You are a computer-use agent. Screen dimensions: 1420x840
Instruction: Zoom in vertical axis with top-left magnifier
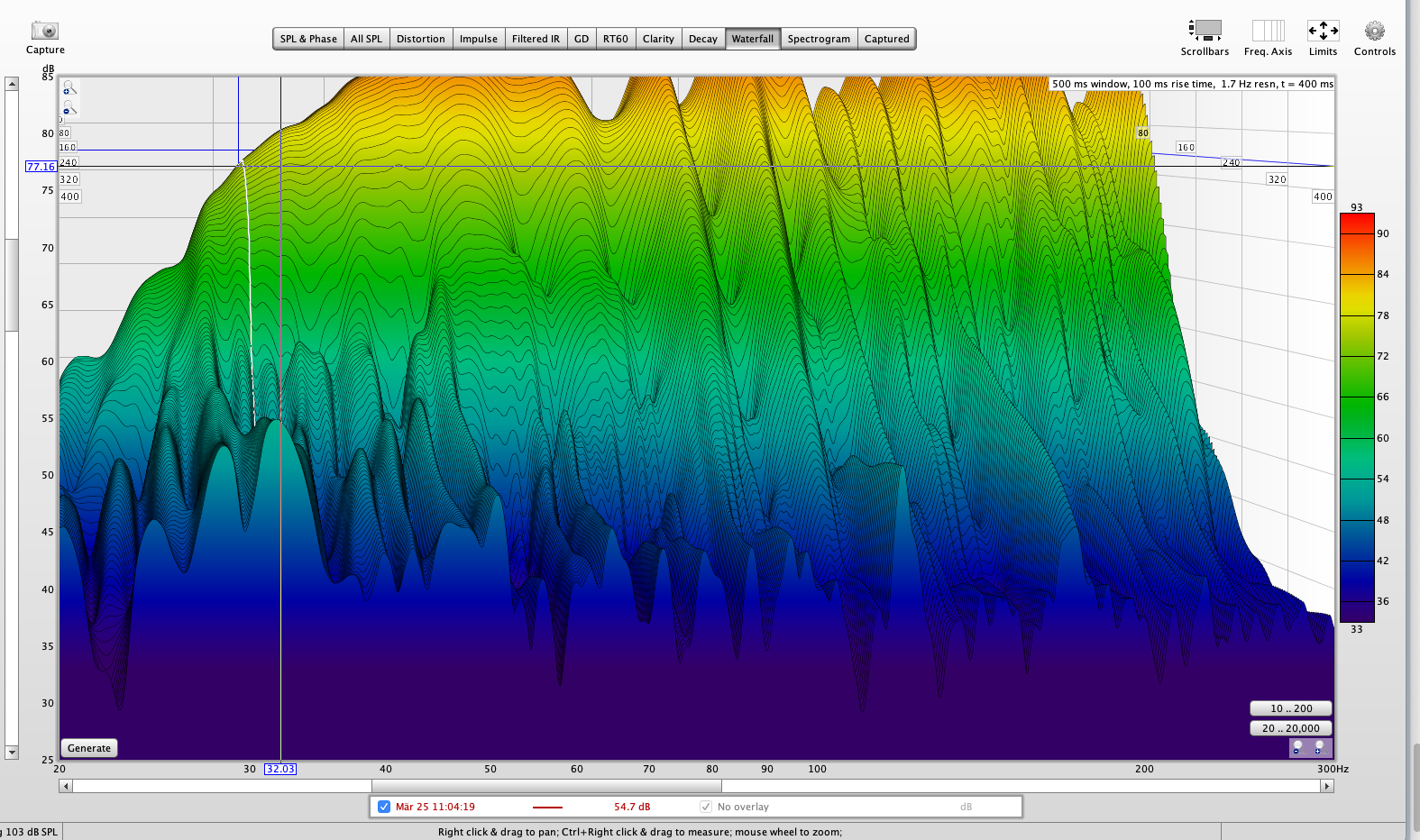(x=69, y=89)
